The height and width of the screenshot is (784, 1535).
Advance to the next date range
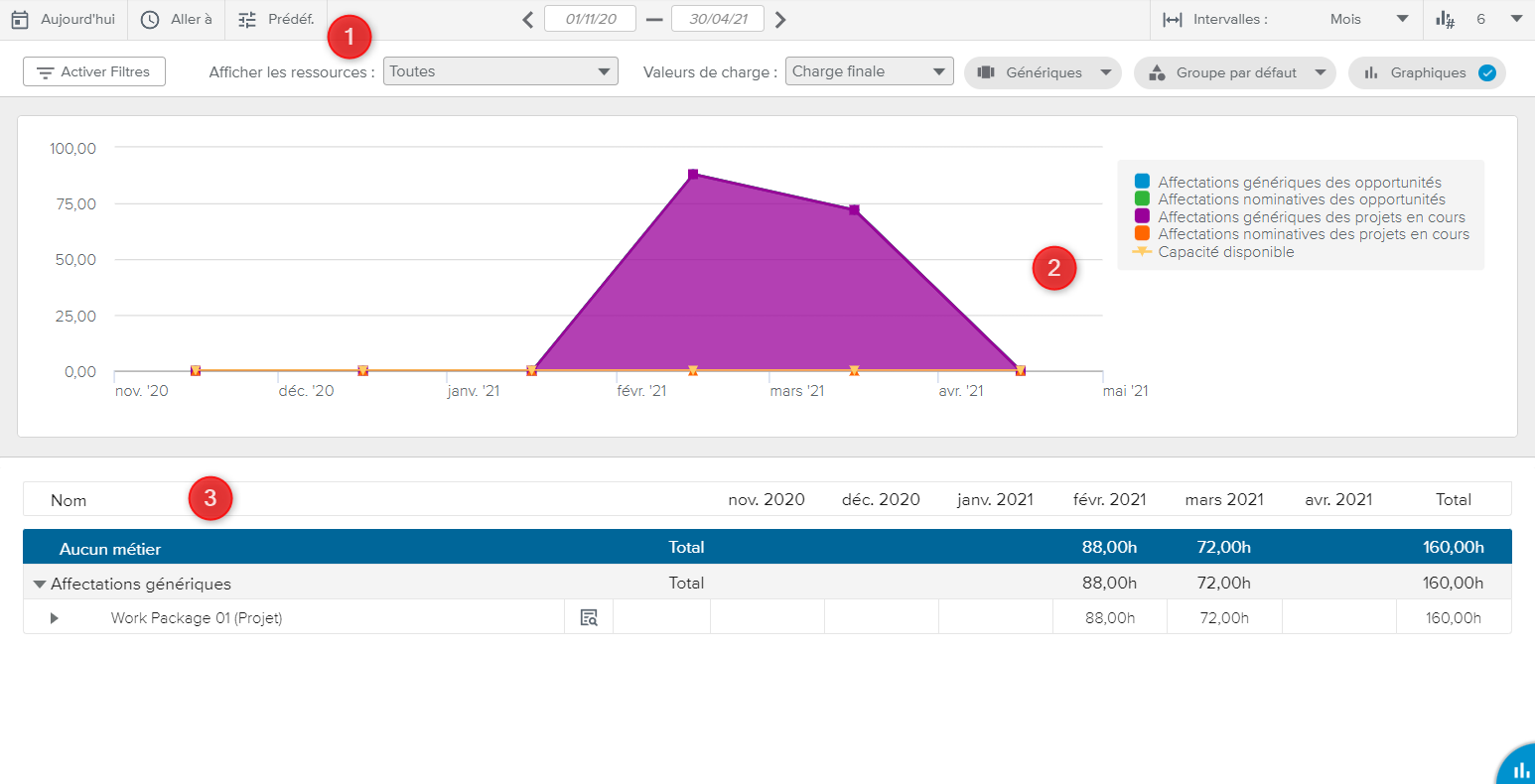click(780, 20)
